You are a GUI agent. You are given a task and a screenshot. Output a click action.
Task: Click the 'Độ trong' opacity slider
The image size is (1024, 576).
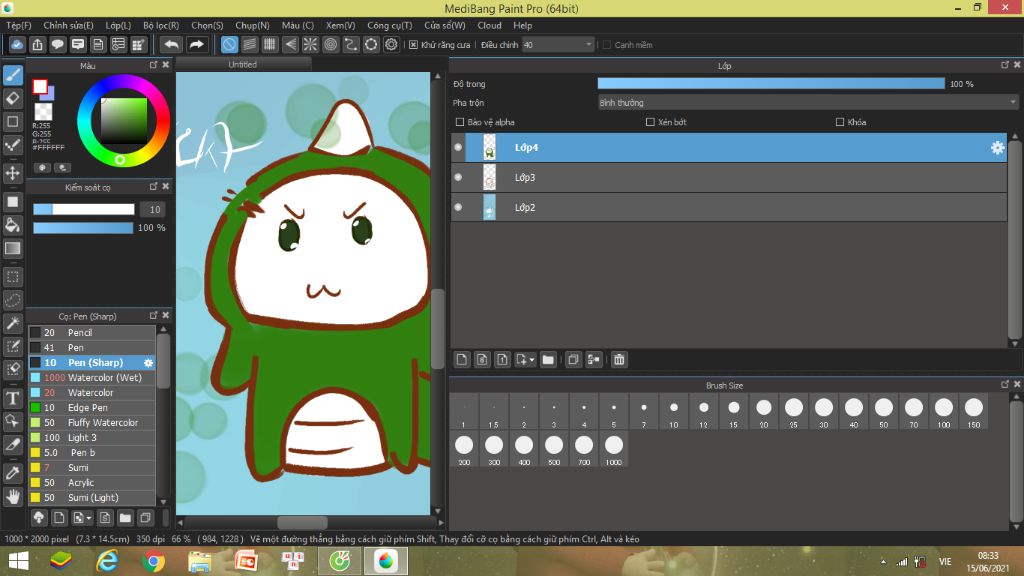click(x=770, y=84)
